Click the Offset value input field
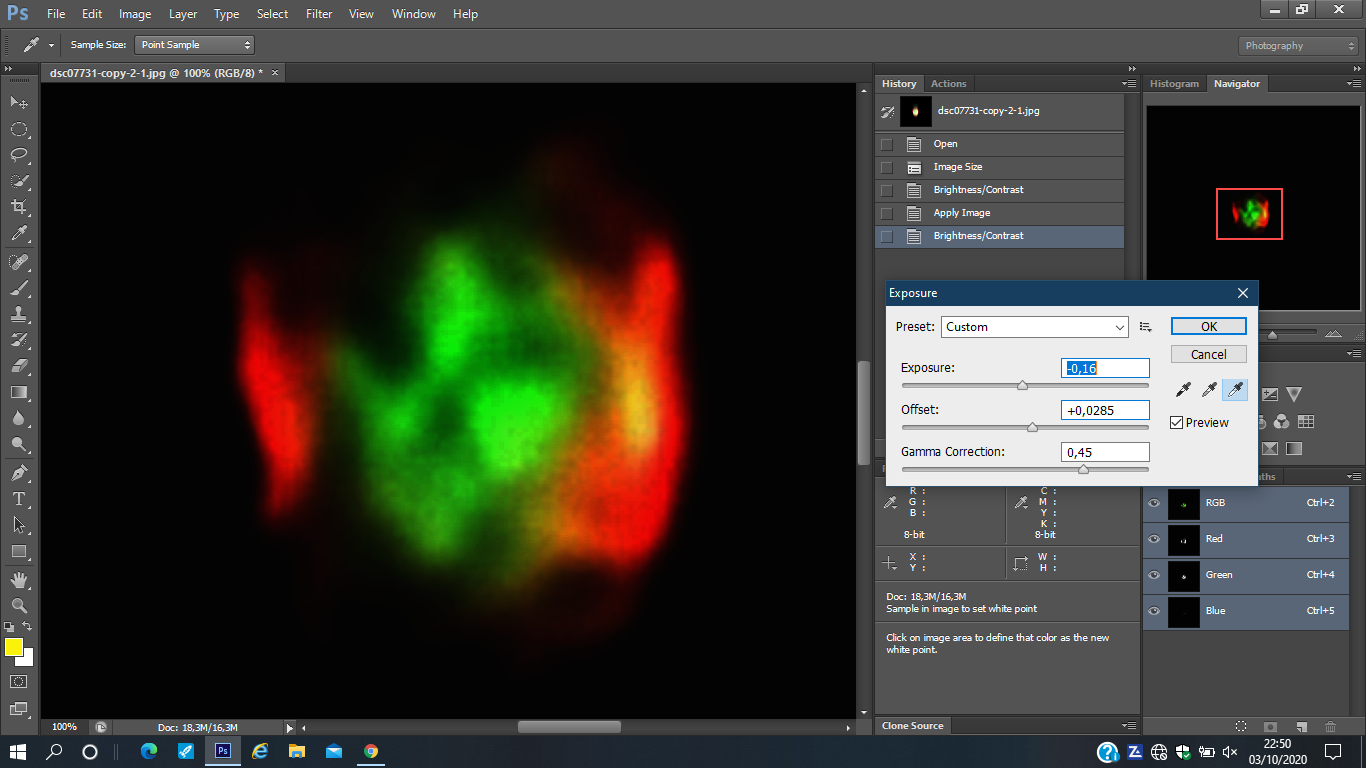Screen dimensions: 1366x768 1105,410
